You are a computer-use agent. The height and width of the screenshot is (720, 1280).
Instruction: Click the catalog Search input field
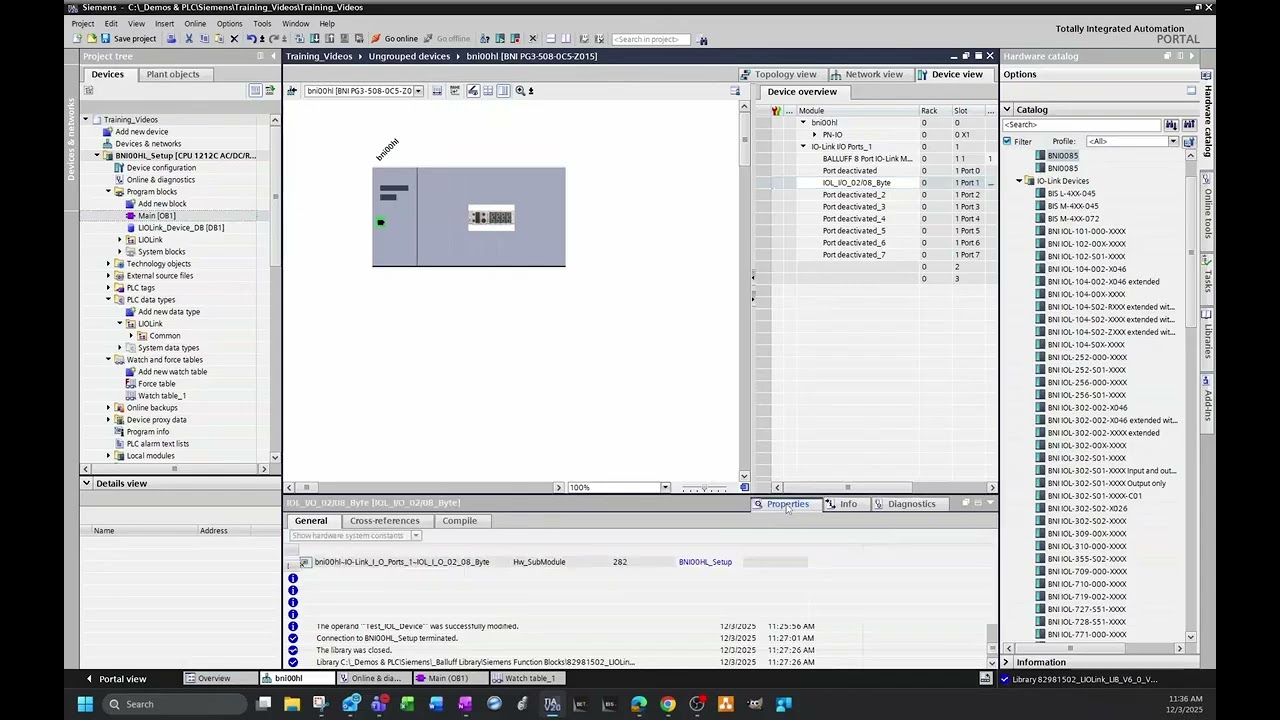[1082, 125]
